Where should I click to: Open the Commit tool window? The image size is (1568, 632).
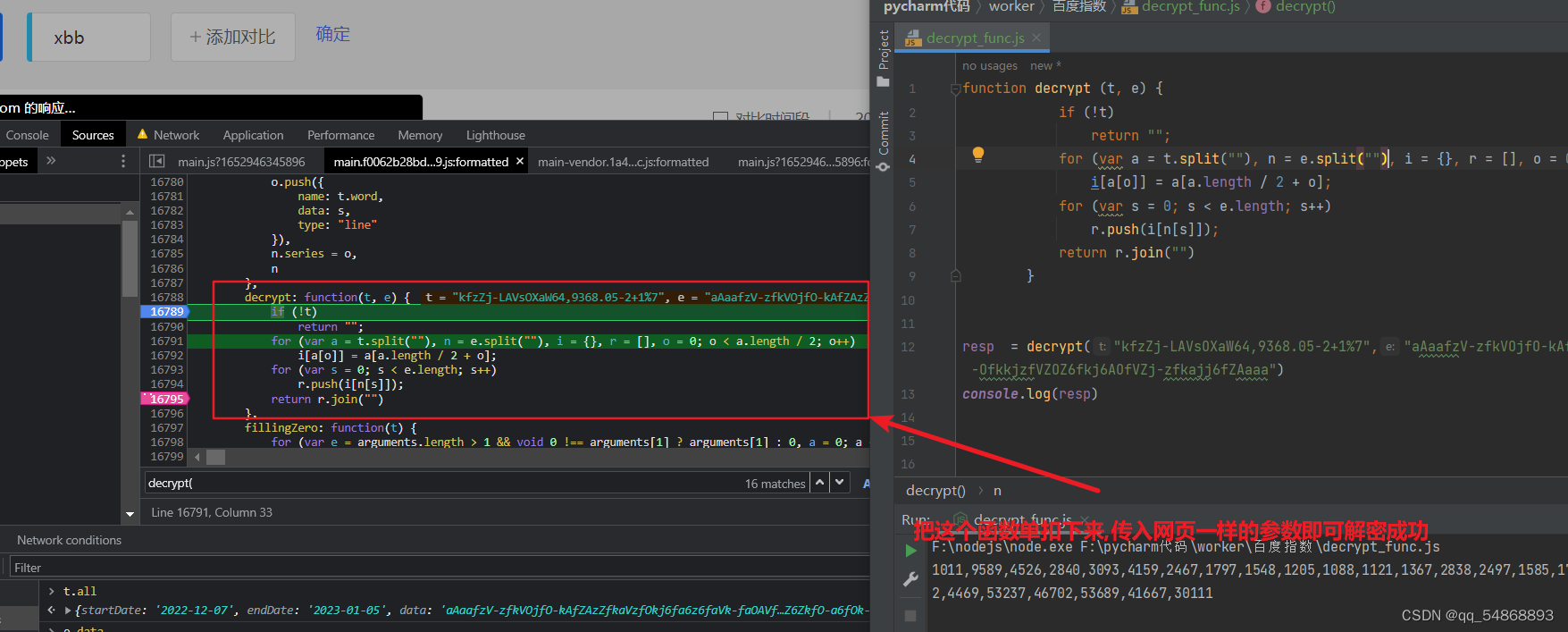coord(884,141)
